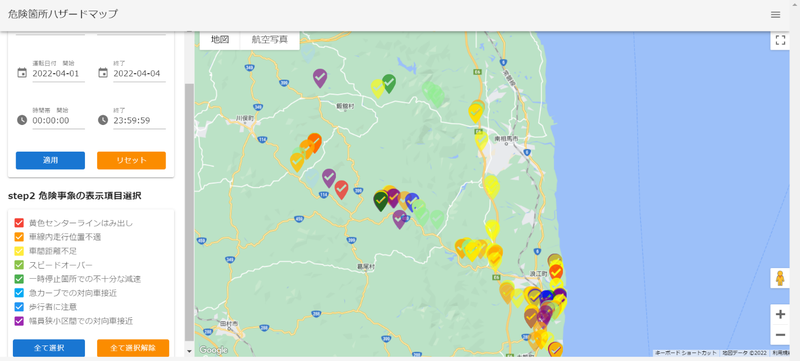This screenshot has width=800, height=361.
Task: Zoom in with the plus icon
Action: (780, 315)
